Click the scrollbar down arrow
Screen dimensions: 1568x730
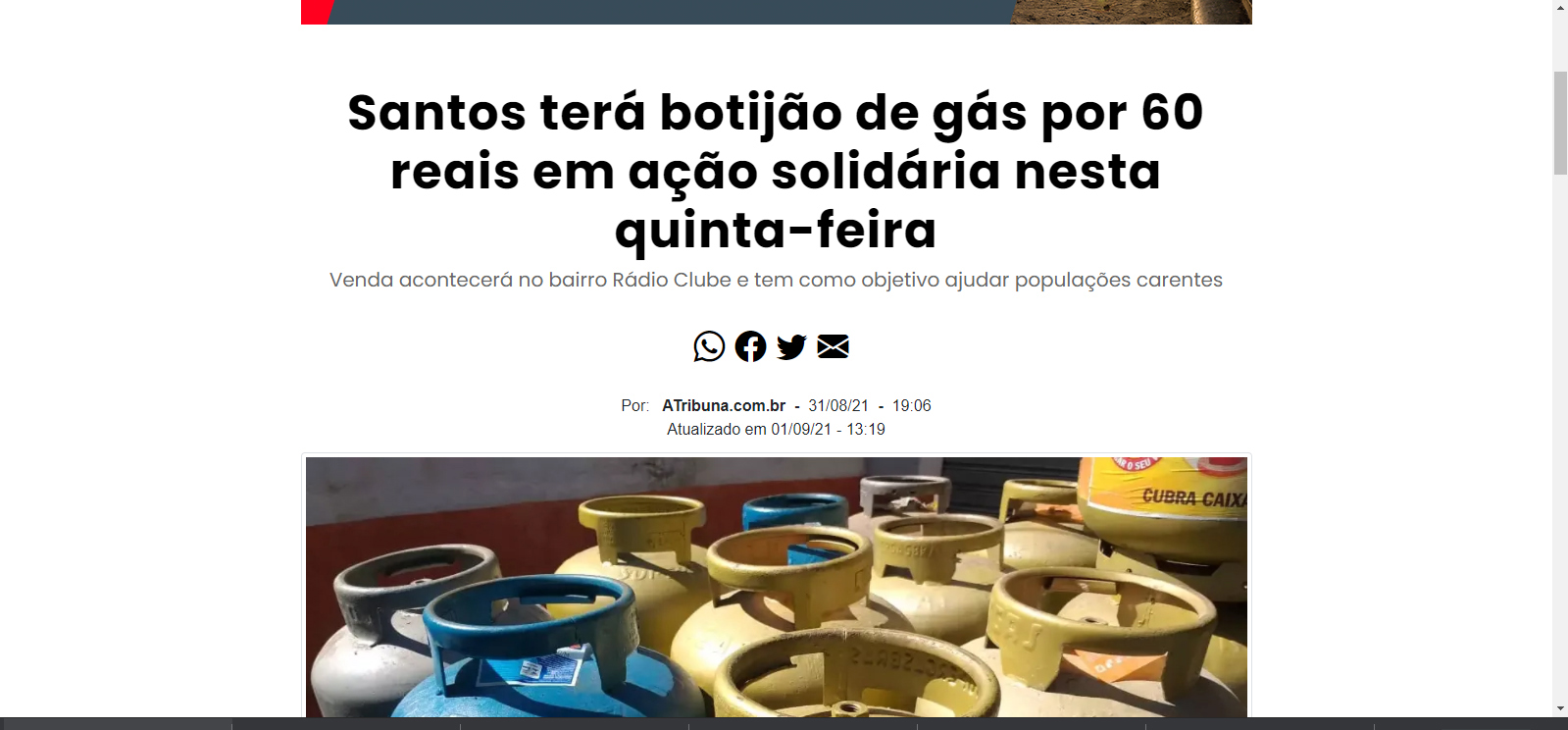[x=1560, y=708]
